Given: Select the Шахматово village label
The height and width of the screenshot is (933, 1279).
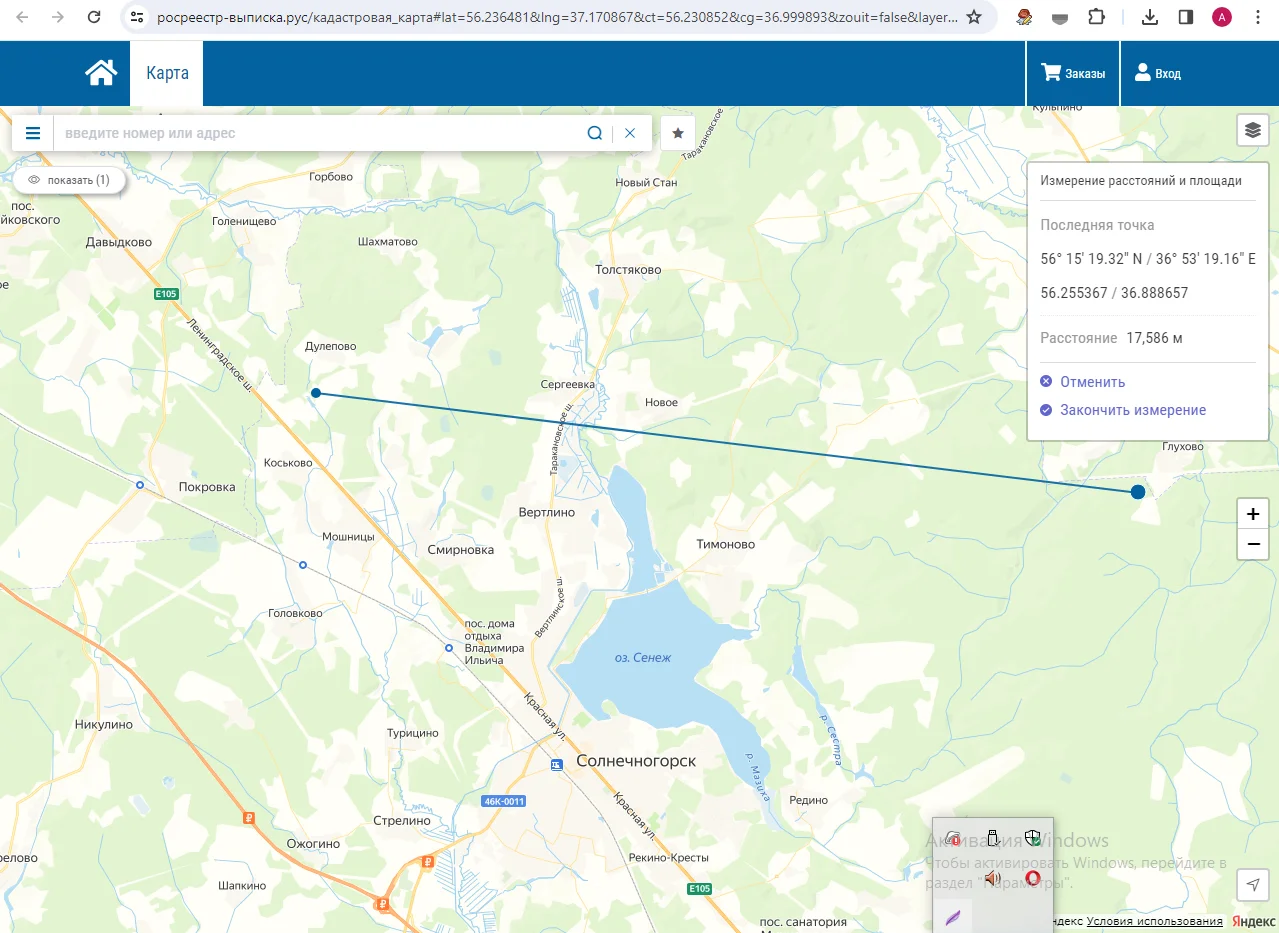Looking at the screenshot, I should [x=388, y=241].
